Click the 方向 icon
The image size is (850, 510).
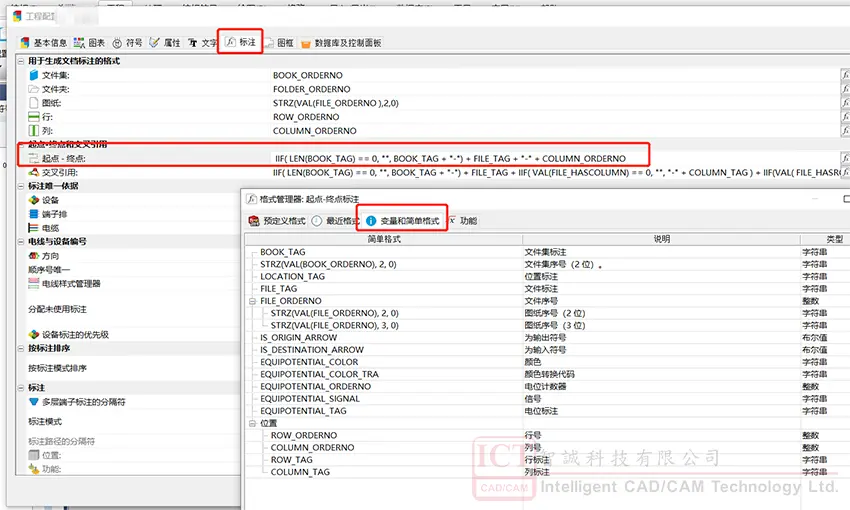click(x=34, y=256)
